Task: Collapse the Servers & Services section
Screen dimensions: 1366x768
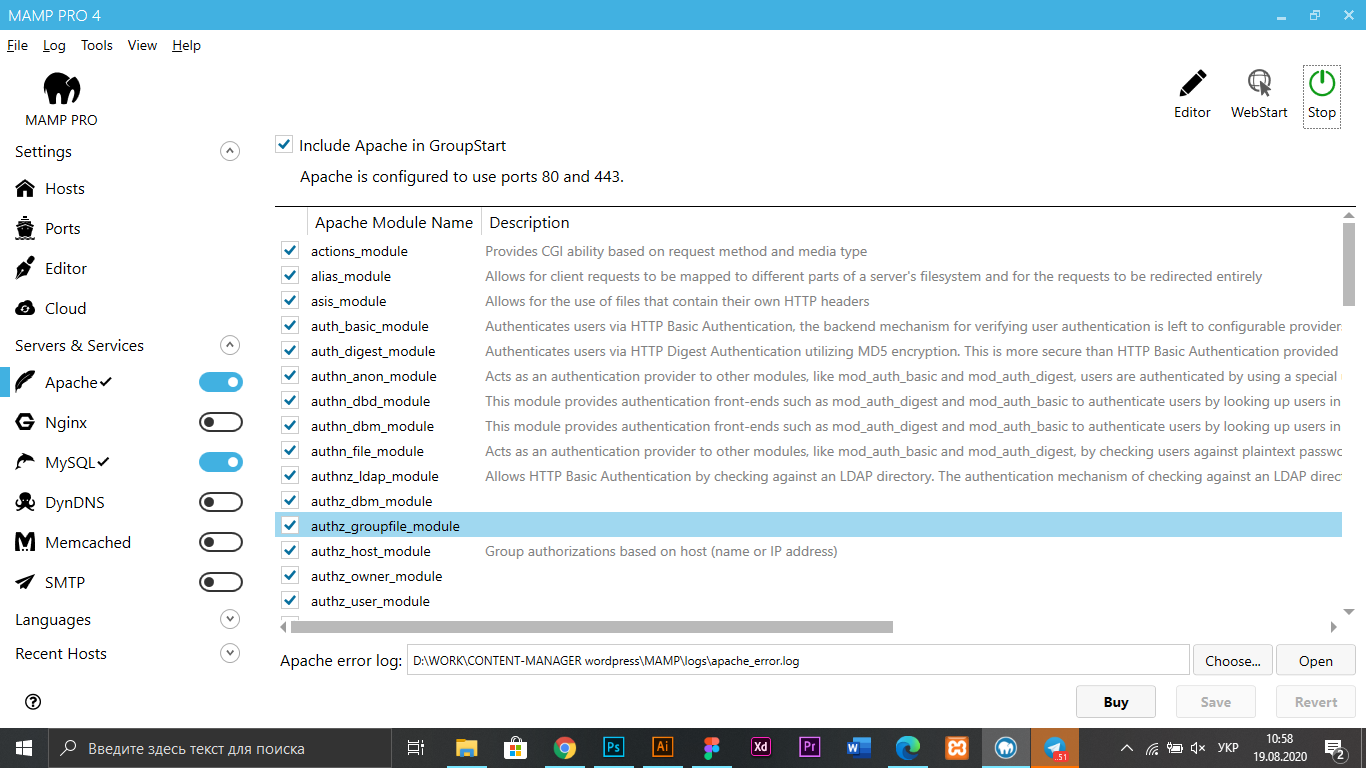Action: pyautogui.click(x=230, y=345)
